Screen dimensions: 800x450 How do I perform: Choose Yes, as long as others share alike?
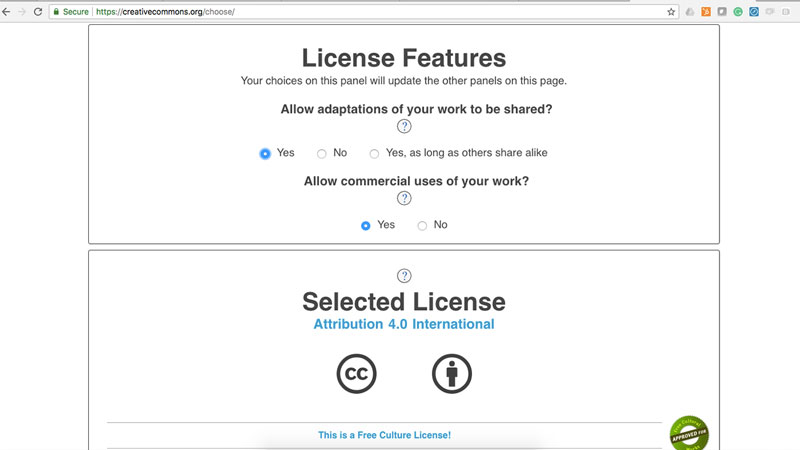[x=374, y=154]
